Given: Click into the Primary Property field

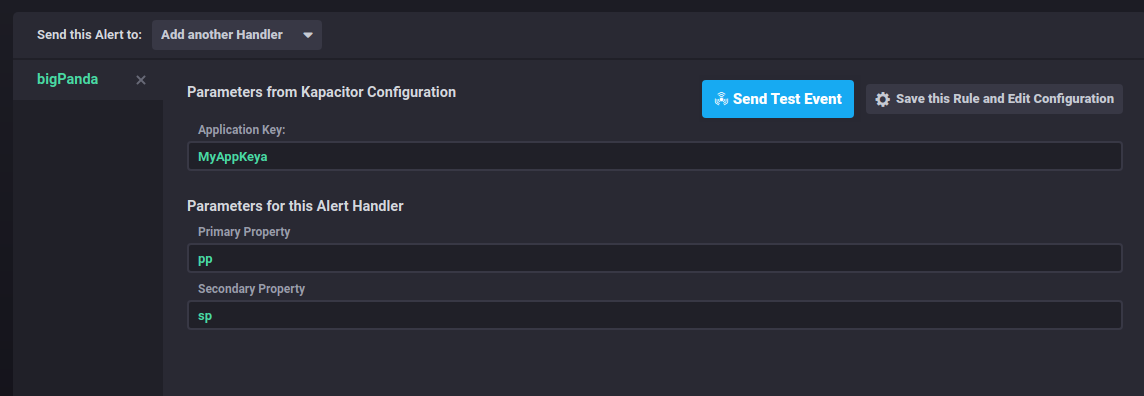Looking at the screenshot, I should [x=654, y=258].
